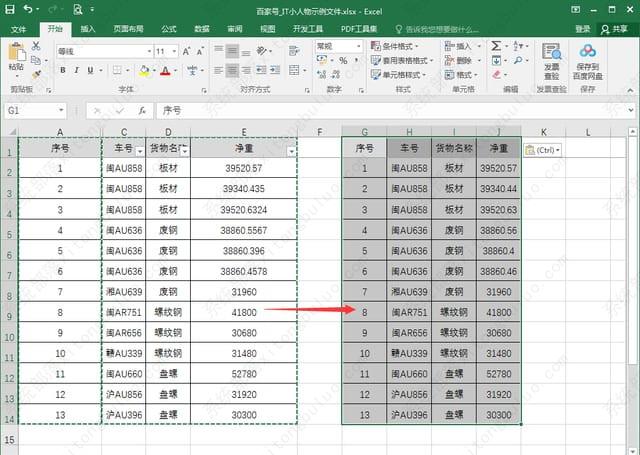The width and height of the screenshot is (640, 455).
Task: Open the font name dropdown (等线)
Action: (149, 51)
